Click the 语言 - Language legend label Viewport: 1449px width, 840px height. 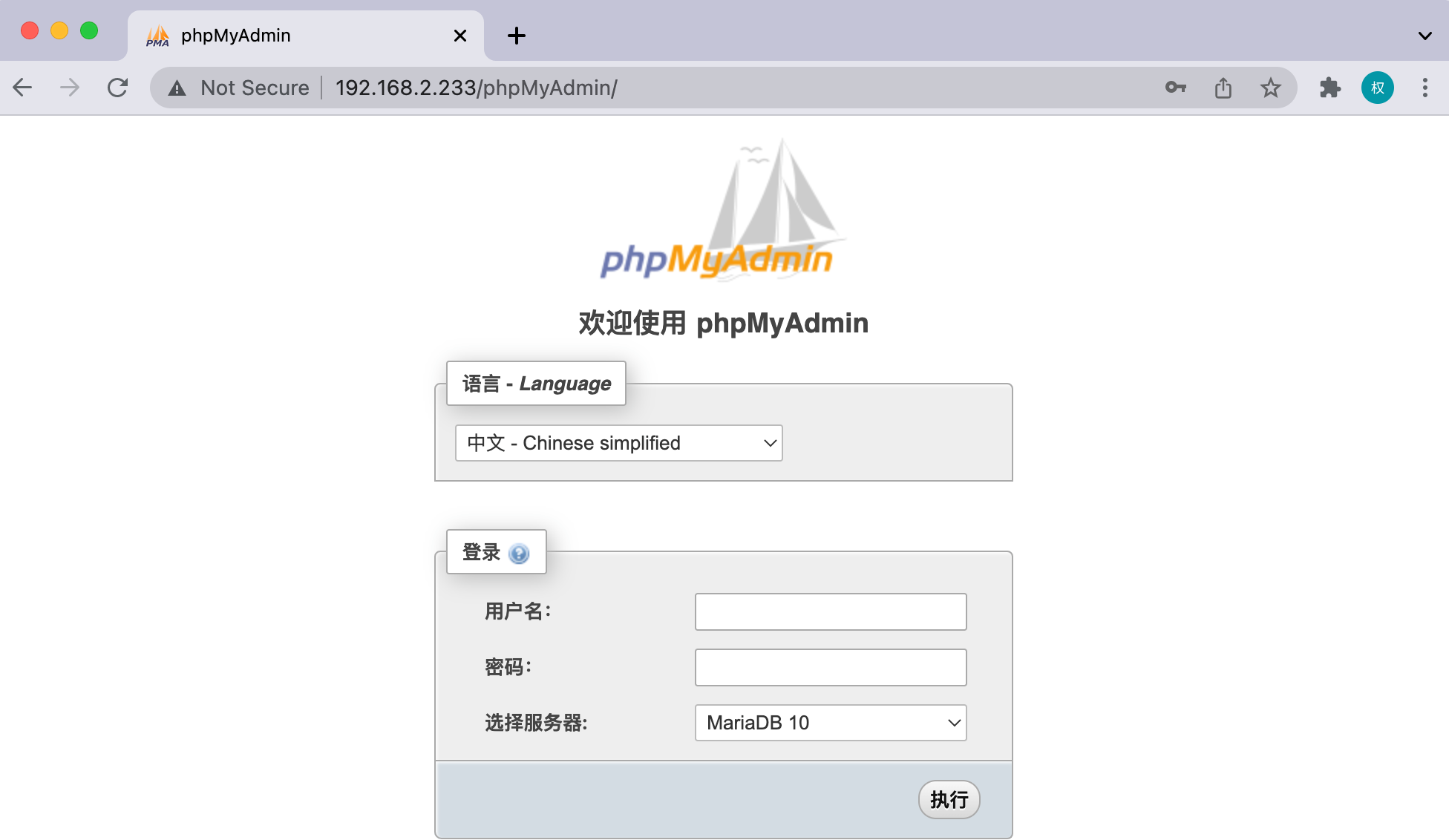pos(537,384)
